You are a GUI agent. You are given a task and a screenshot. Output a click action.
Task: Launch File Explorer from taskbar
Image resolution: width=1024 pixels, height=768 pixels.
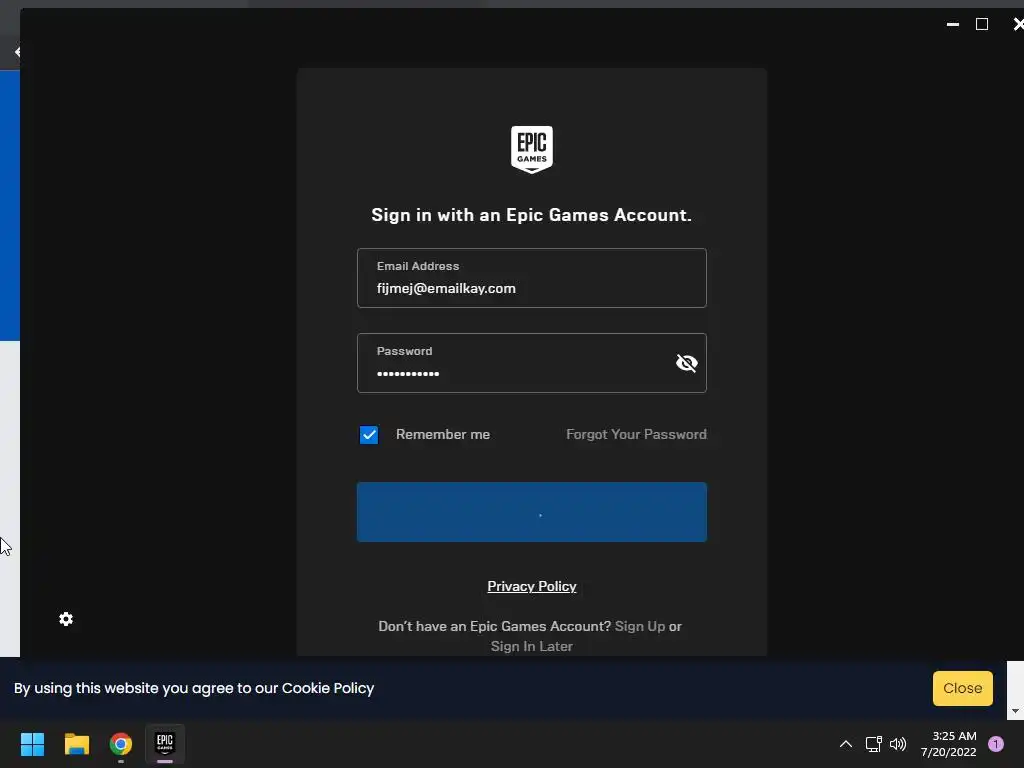(76, 744)
